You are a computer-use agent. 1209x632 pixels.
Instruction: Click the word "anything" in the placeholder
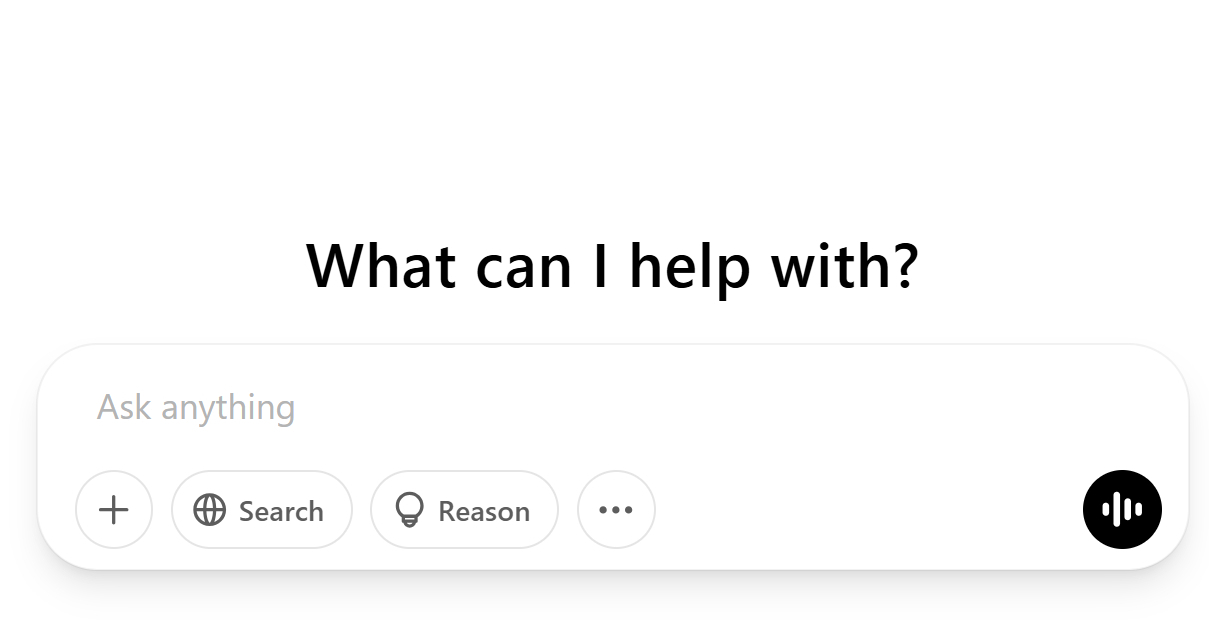pyautogui.click(x=228, y=408)
